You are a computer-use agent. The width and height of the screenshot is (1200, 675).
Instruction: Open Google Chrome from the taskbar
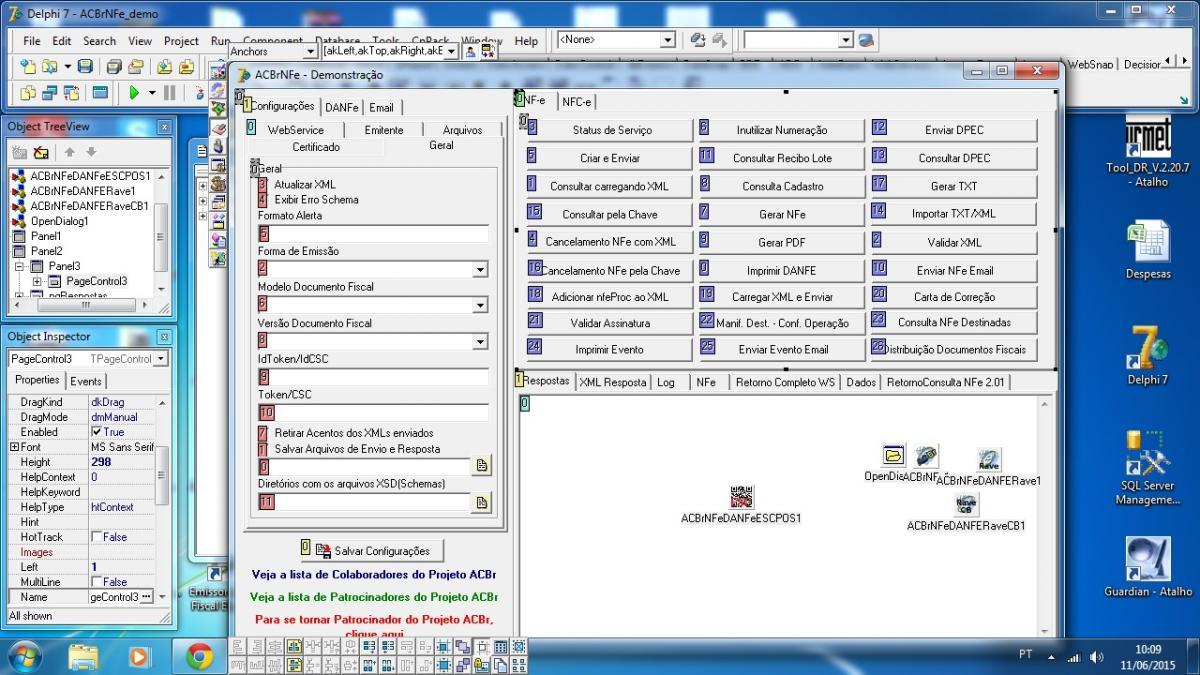(x=200, y=656)
